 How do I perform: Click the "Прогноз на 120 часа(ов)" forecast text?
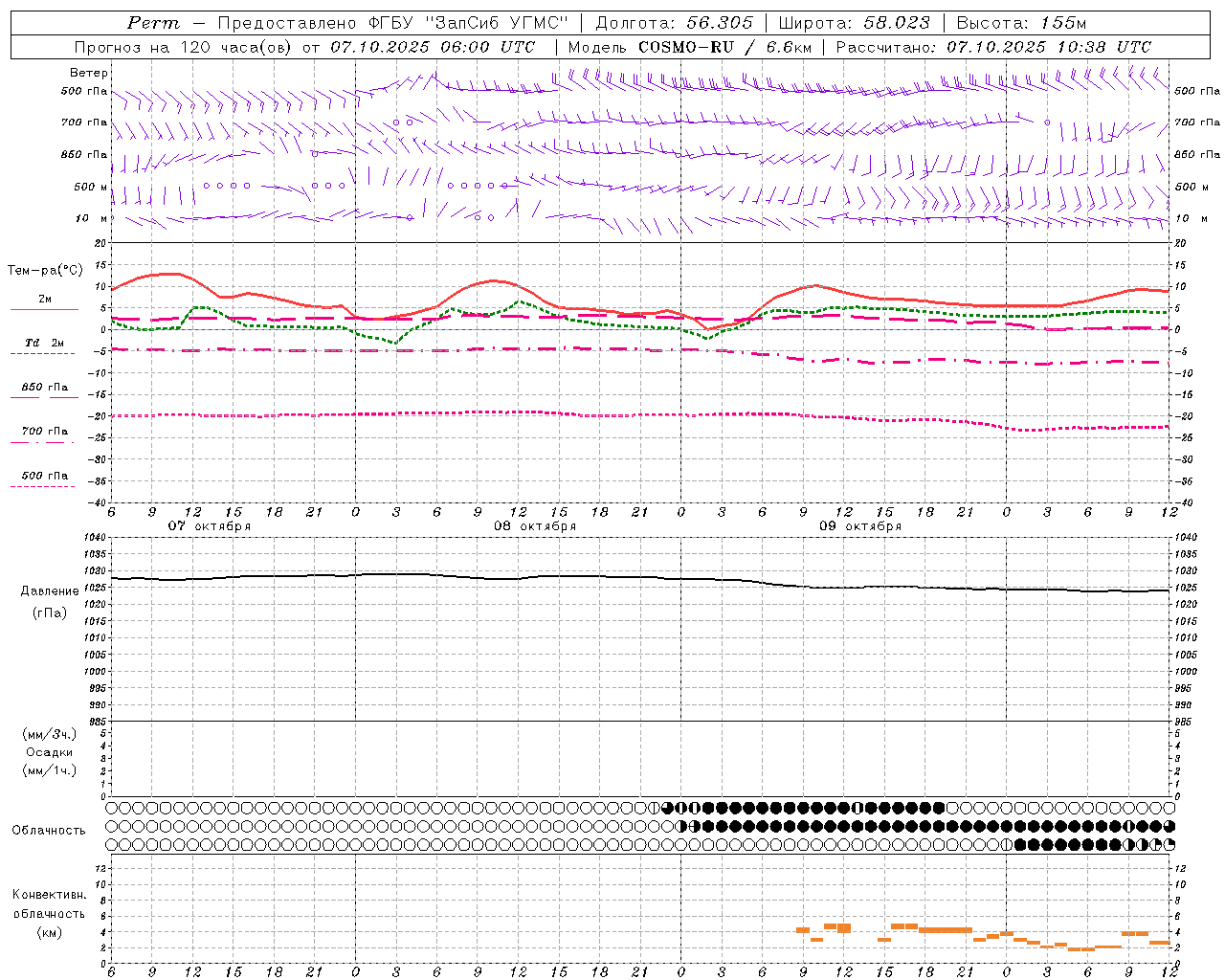185,47
